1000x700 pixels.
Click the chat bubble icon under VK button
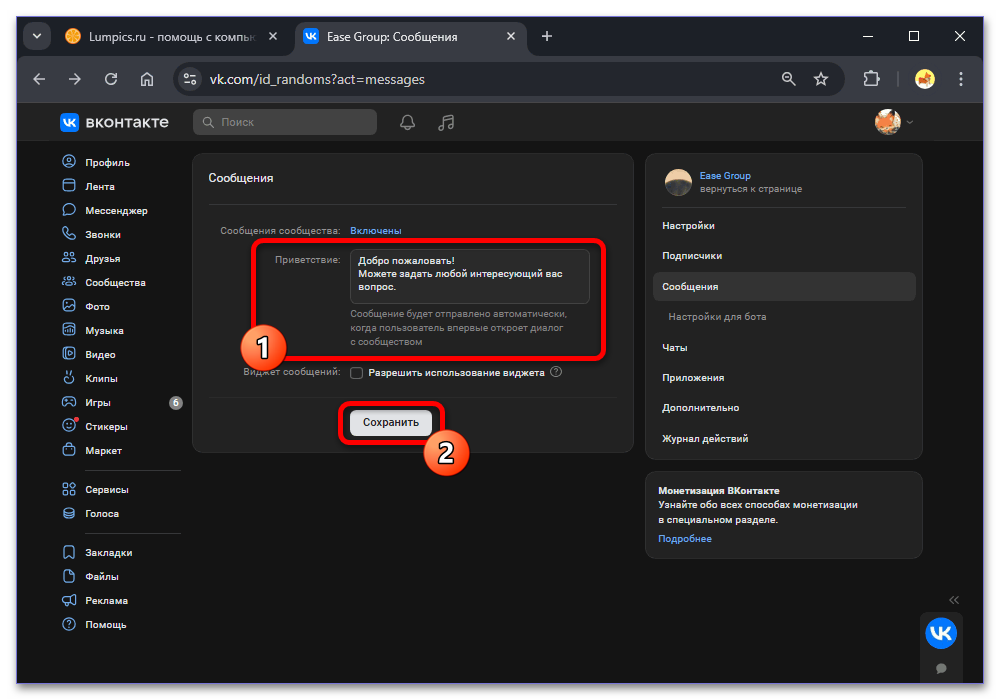tap(941, 668)
